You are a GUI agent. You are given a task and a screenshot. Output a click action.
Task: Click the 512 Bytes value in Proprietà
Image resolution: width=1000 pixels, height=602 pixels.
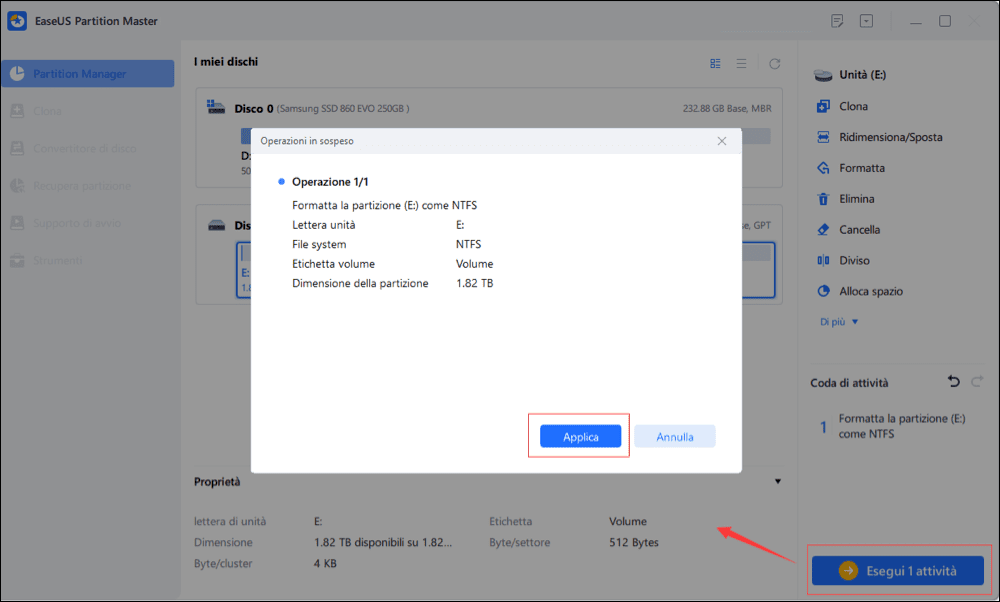click(x=634, y=543)
